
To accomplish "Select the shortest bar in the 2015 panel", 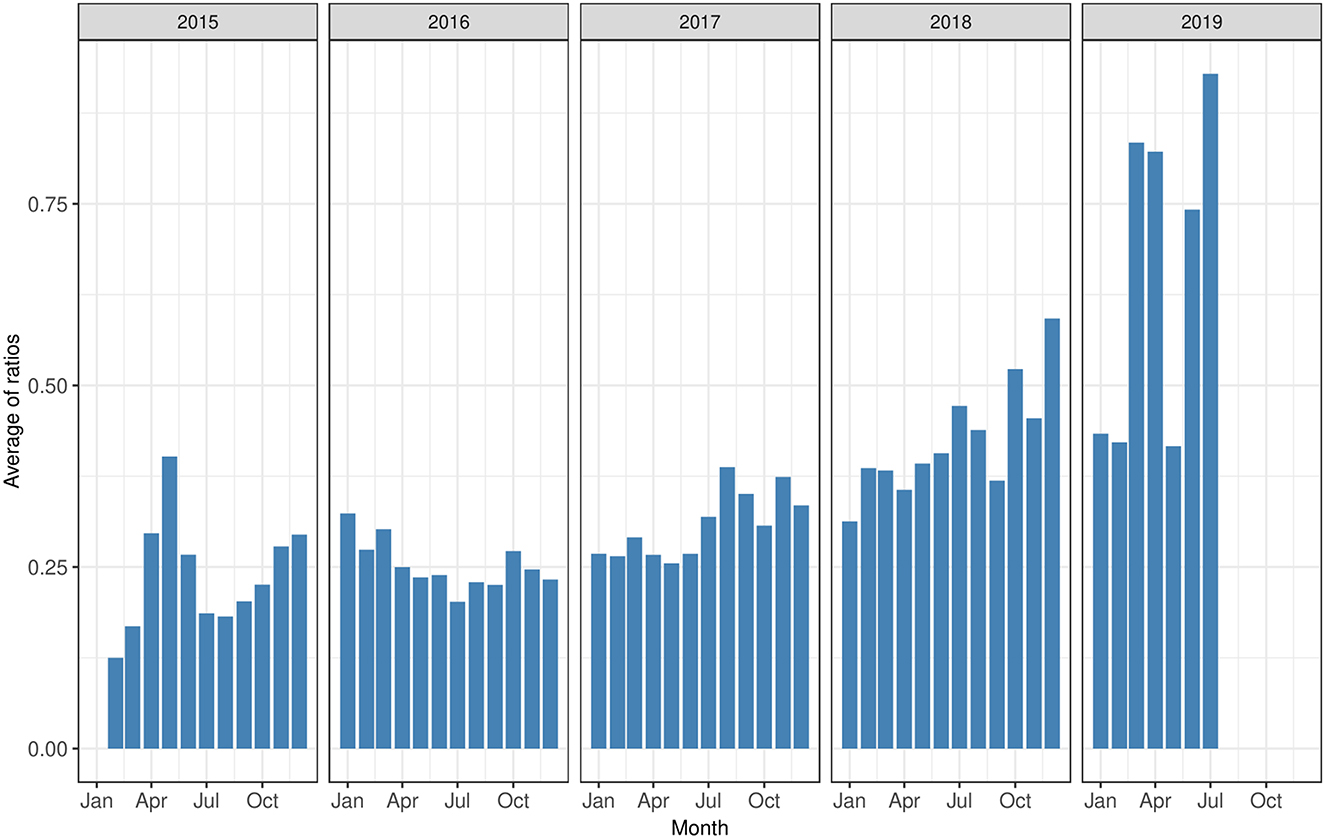I will [x=115, y=703].
